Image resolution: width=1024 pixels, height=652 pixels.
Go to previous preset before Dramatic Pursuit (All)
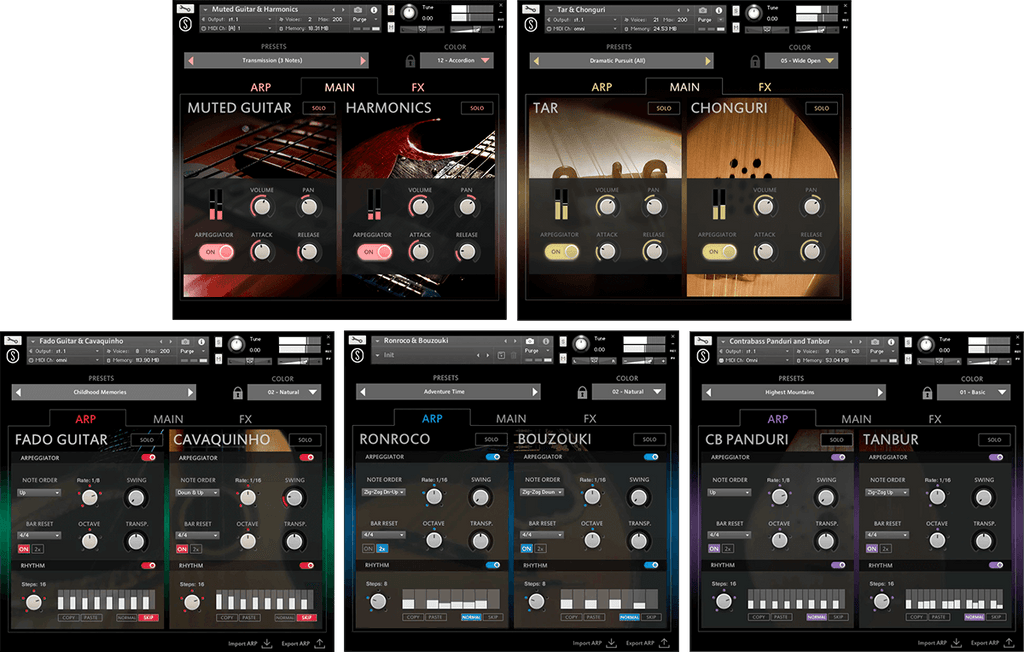[536, 61]
